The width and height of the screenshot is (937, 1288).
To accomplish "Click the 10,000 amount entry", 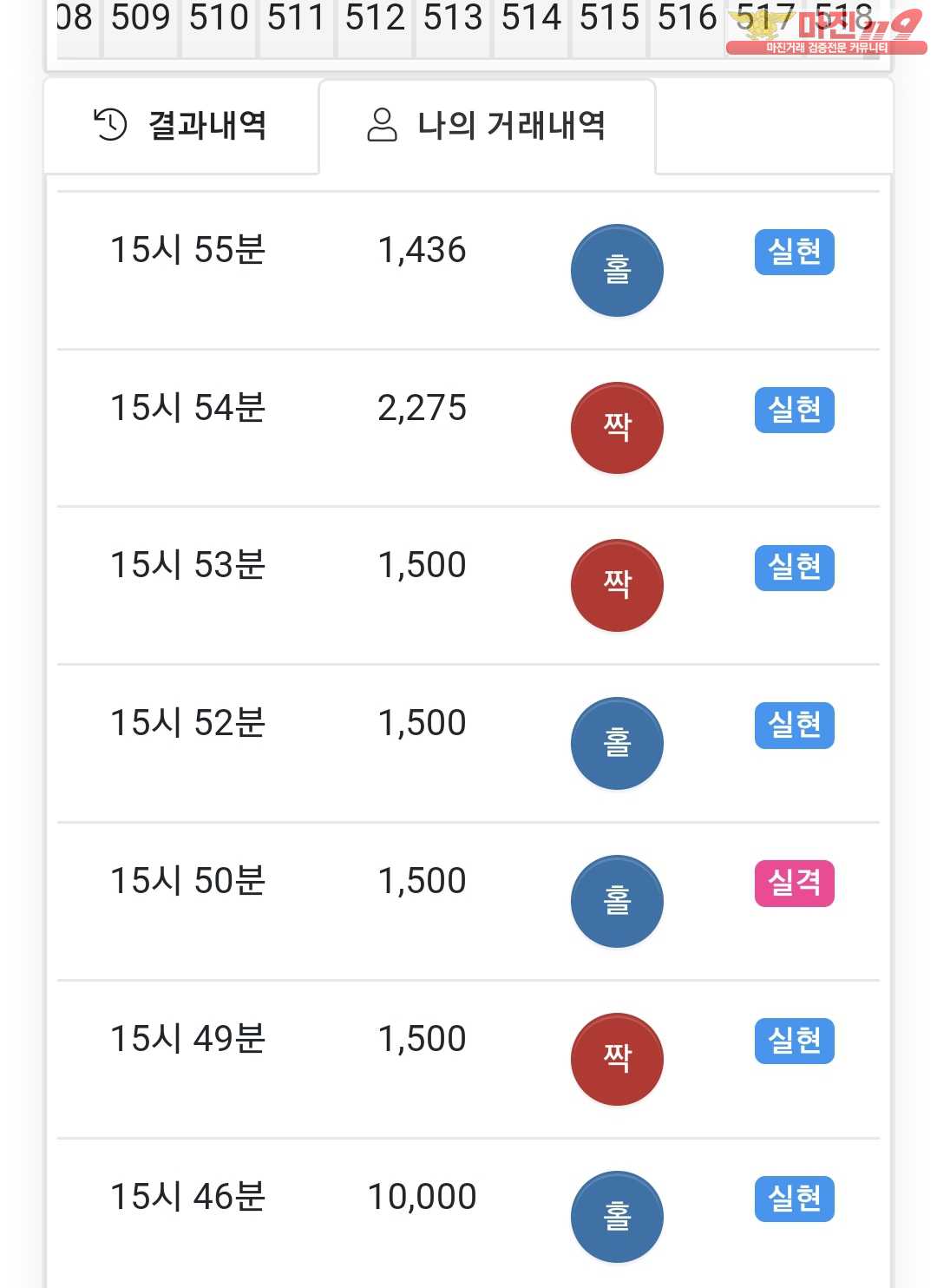I will coord(423,1197).
